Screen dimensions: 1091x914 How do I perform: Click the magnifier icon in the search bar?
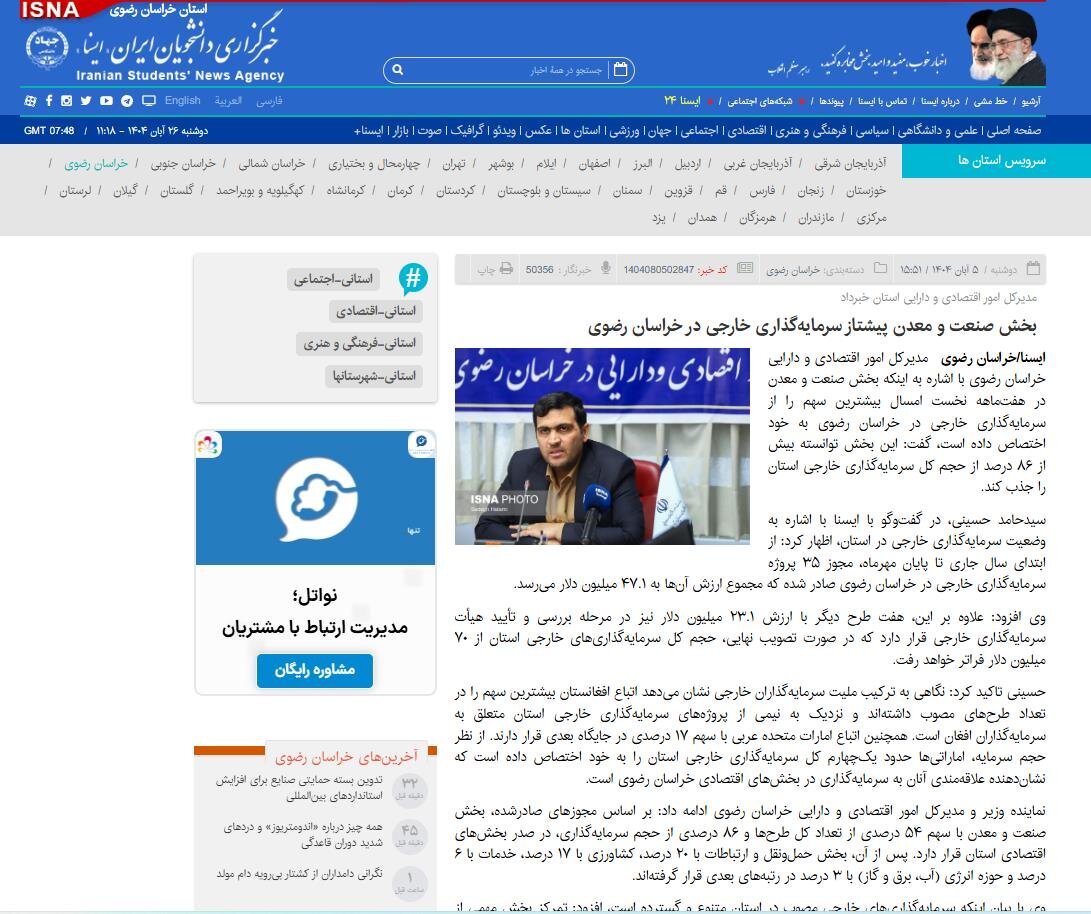click(x=397, y=70)
